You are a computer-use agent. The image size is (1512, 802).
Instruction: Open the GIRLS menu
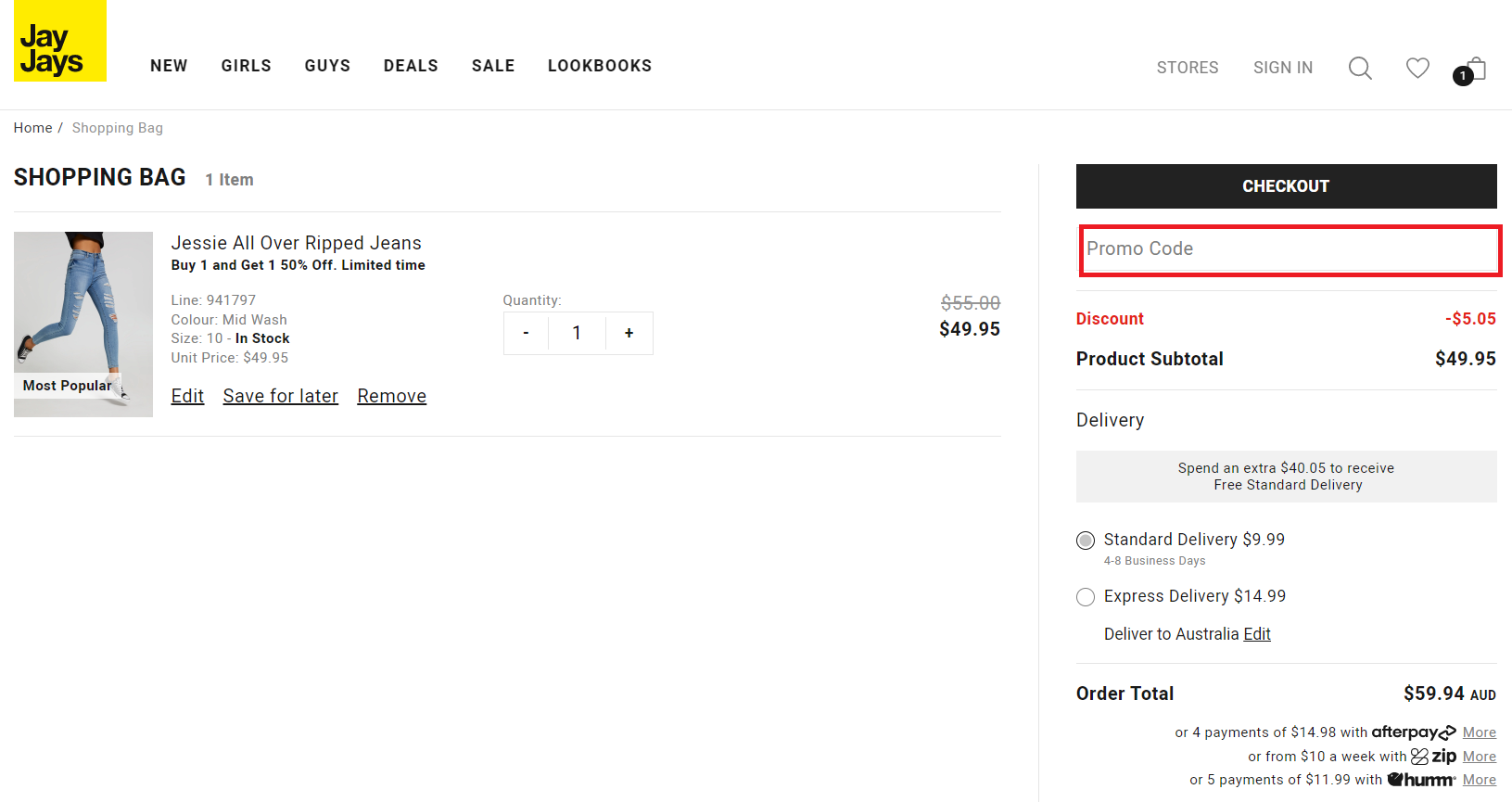[x=246, y=66]
